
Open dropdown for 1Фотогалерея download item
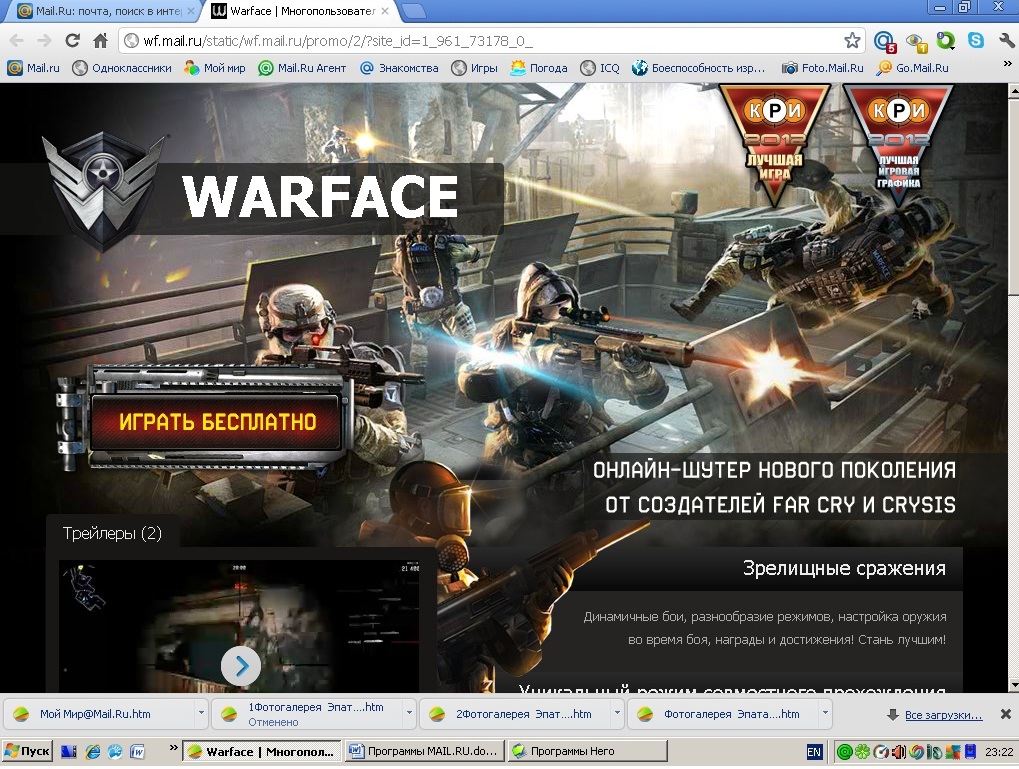click(x=410, y=715)
